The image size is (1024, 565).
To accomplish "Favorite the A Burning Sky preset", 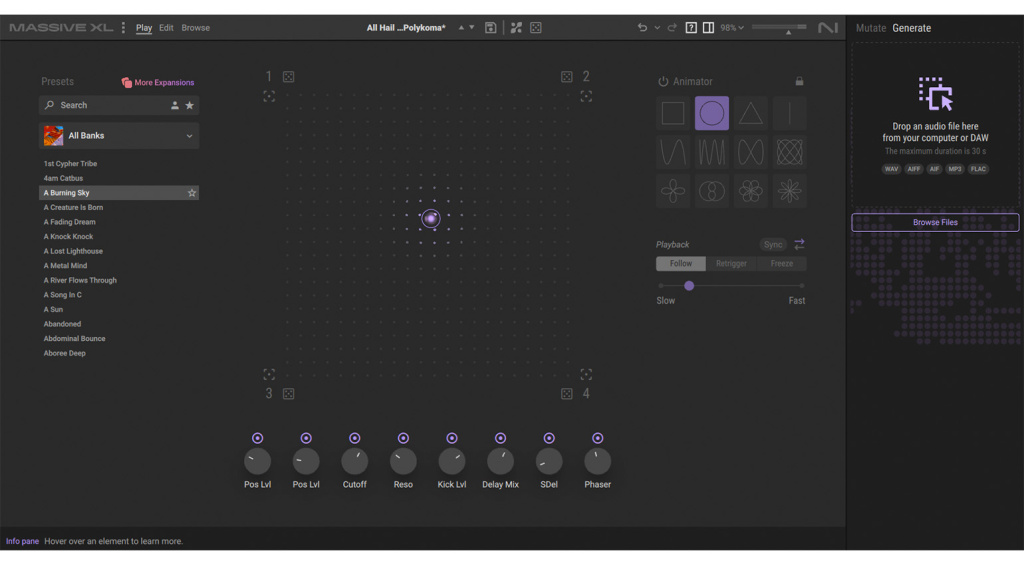I will pyautogui.click(x=191, y=193).
